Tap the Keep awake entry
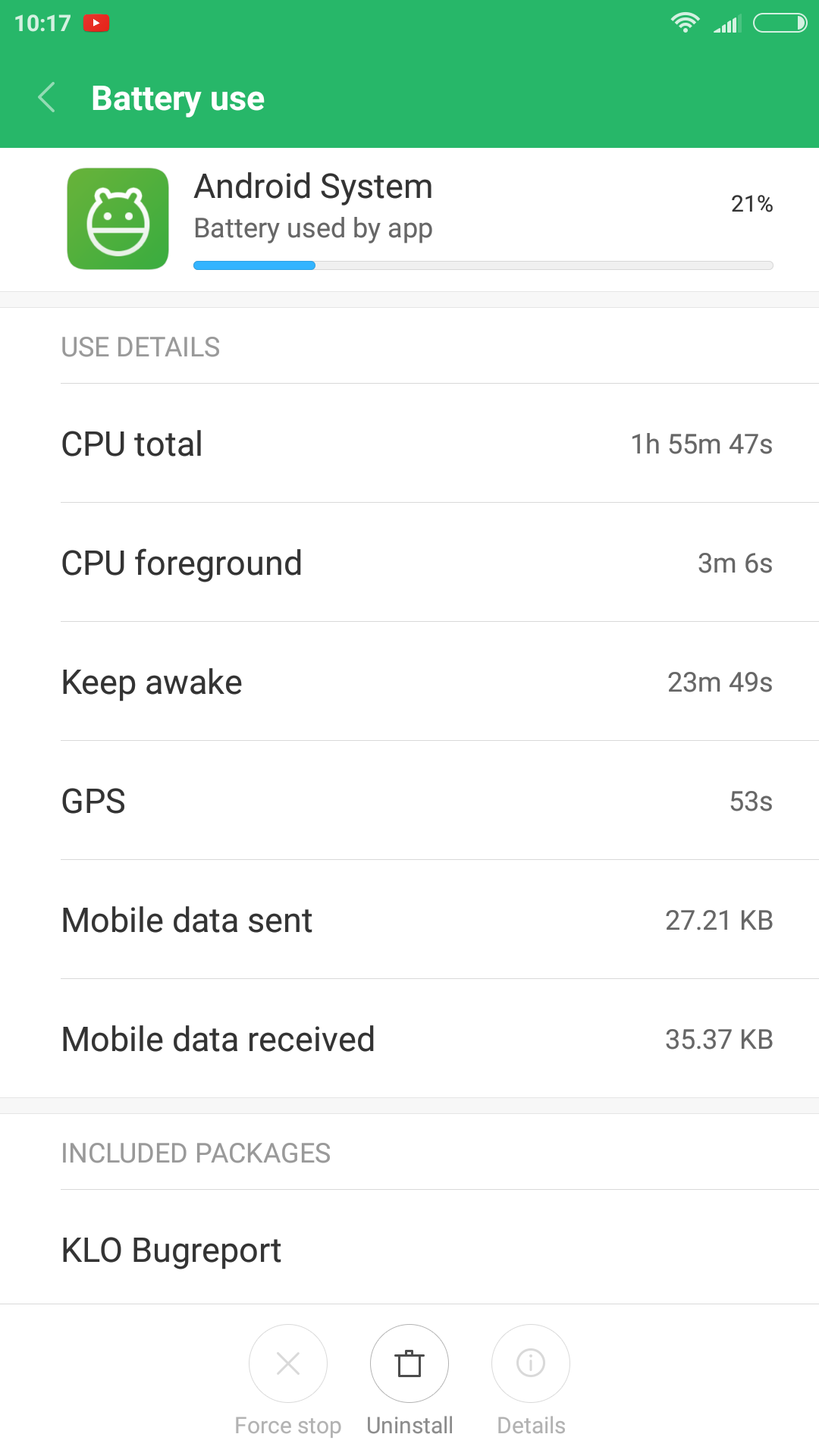Viewport: 819px width, 1456px height. (417, 682)
